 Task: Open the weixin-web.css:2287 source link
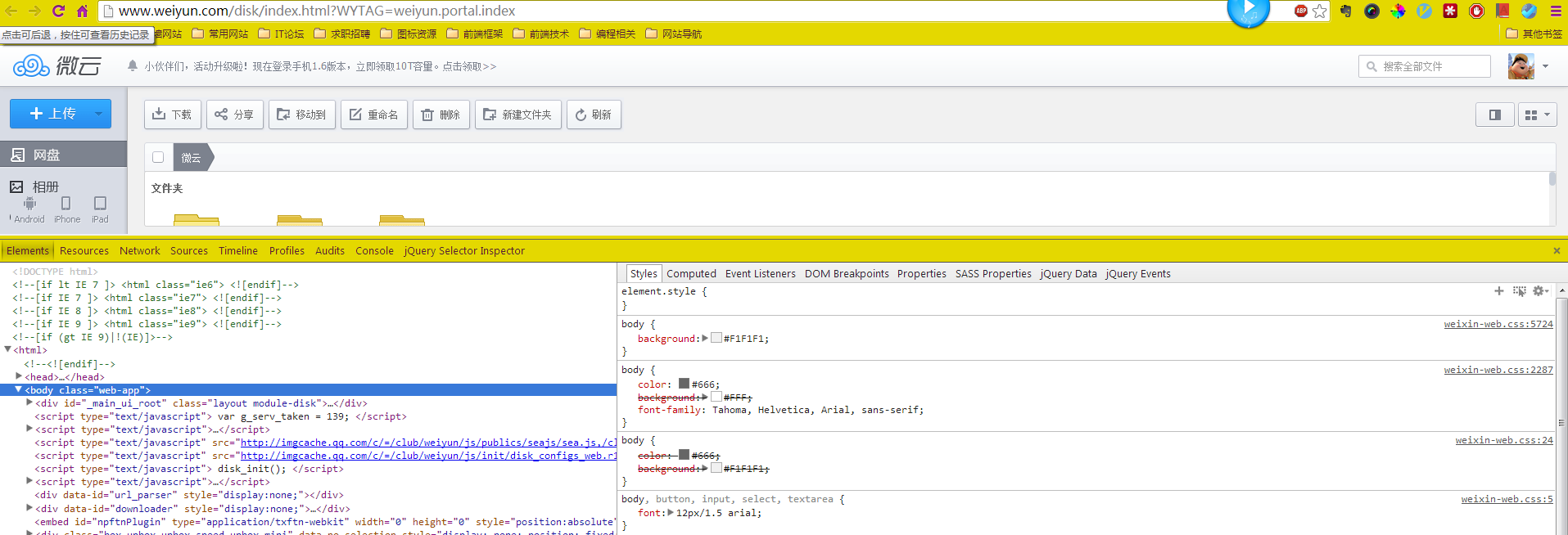point(1498,370)
